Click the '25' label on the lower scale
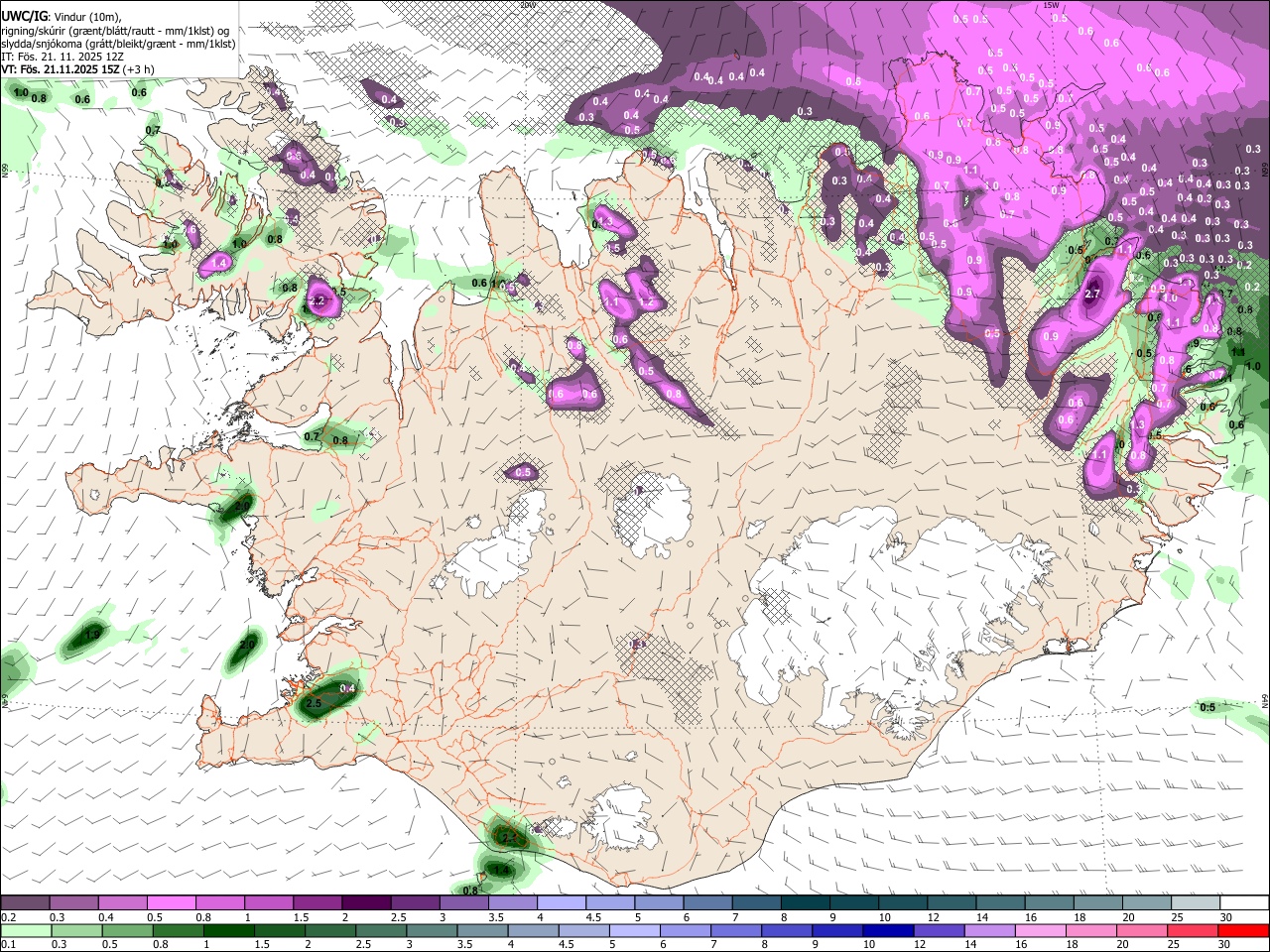 tap(1174, 944)
